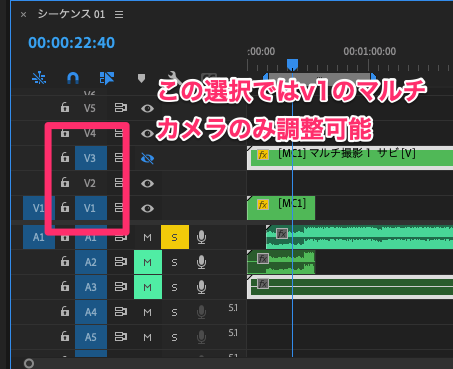453x369 pixels.
Task: Click the blue playhead marker on ruler
Action: pyautogui.click(x=292, y=65)
